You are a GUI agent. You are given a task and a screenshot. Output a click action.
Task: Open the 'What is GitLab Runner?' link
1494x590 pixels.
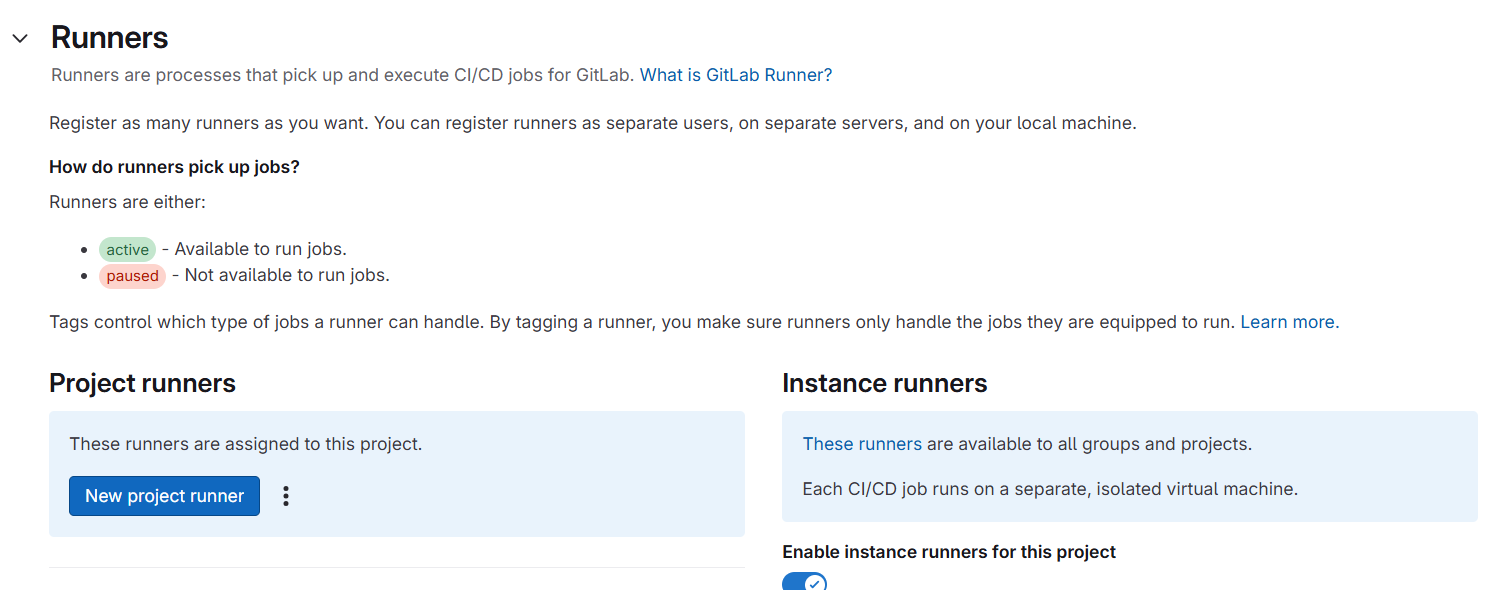(735, 75)
